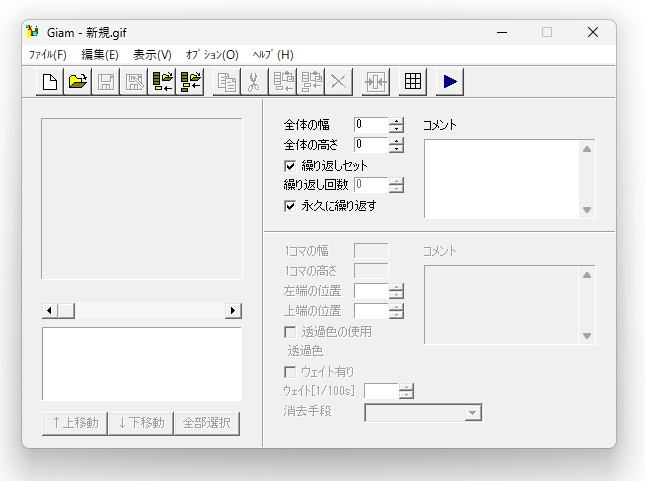Image resolution: width=645 pixels, height=481 pixels.
Task: Click the preview scrollbar left arrow
Action: (x=49, y=311)
